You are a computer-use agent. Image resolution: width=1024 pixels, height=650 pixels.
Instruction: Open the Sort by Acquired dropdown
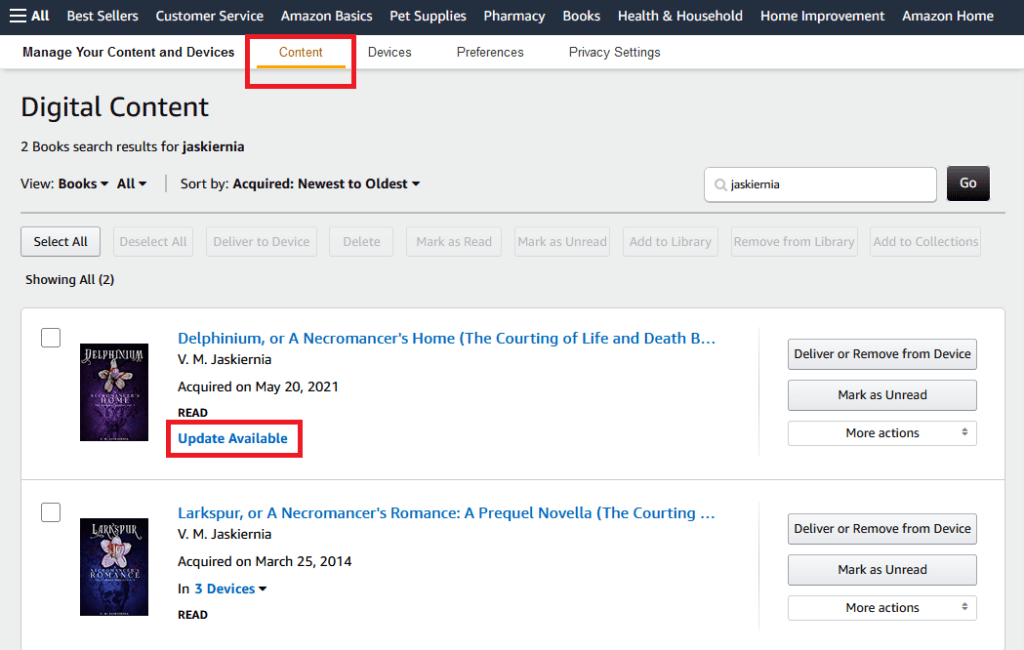[326, 184]
